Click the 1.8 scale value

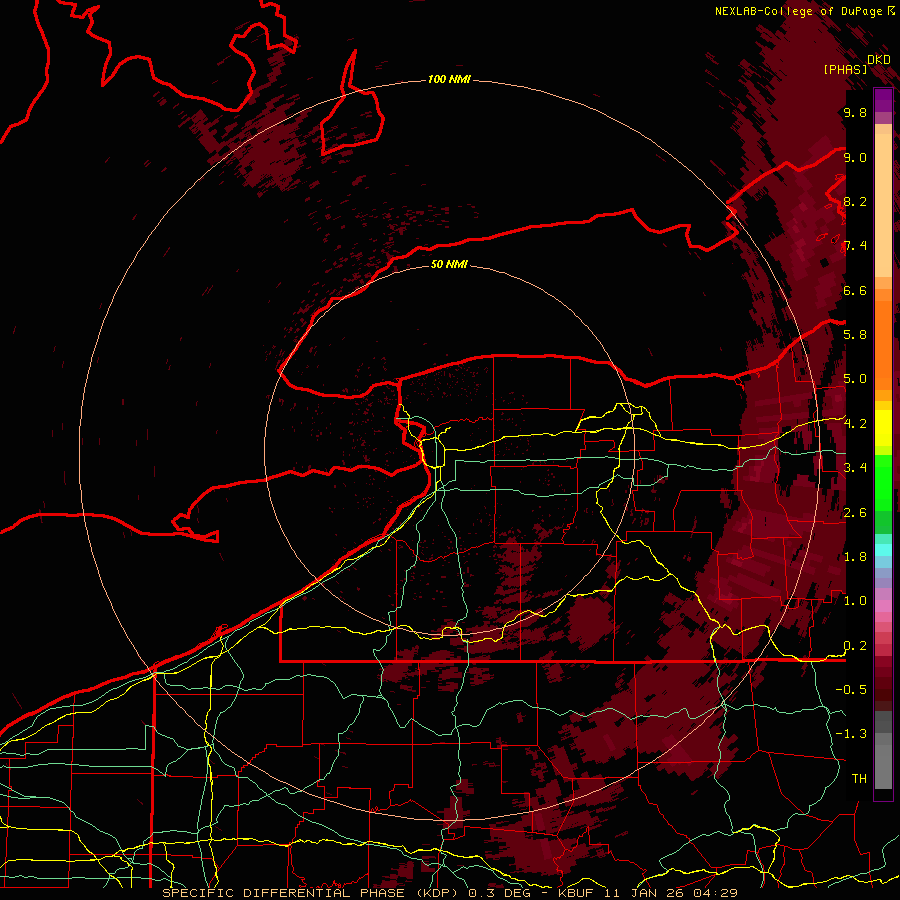855,557
